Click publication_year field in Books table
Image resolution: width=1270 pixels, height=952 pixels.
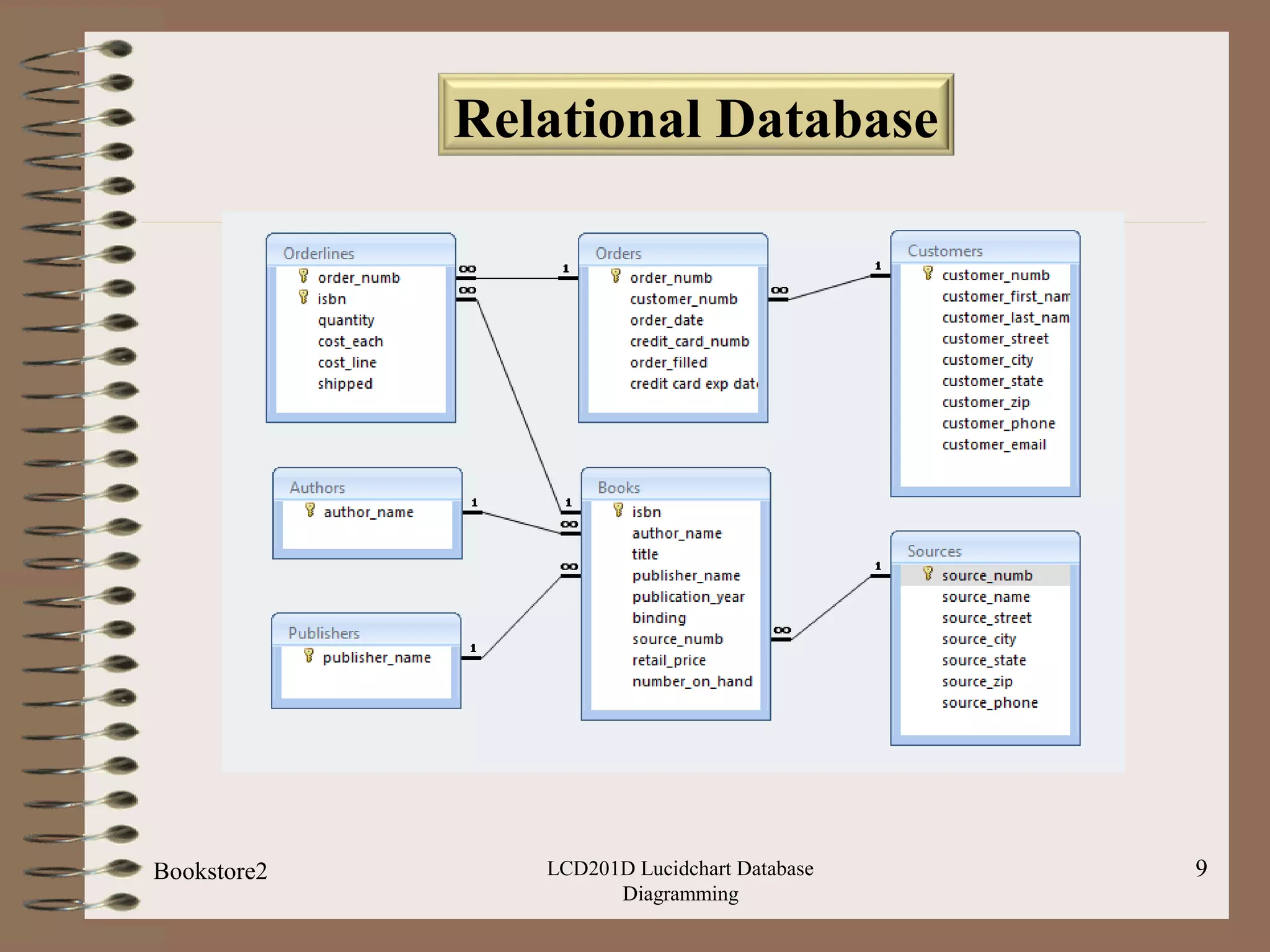pyautogui.click(x=688, y=597)
